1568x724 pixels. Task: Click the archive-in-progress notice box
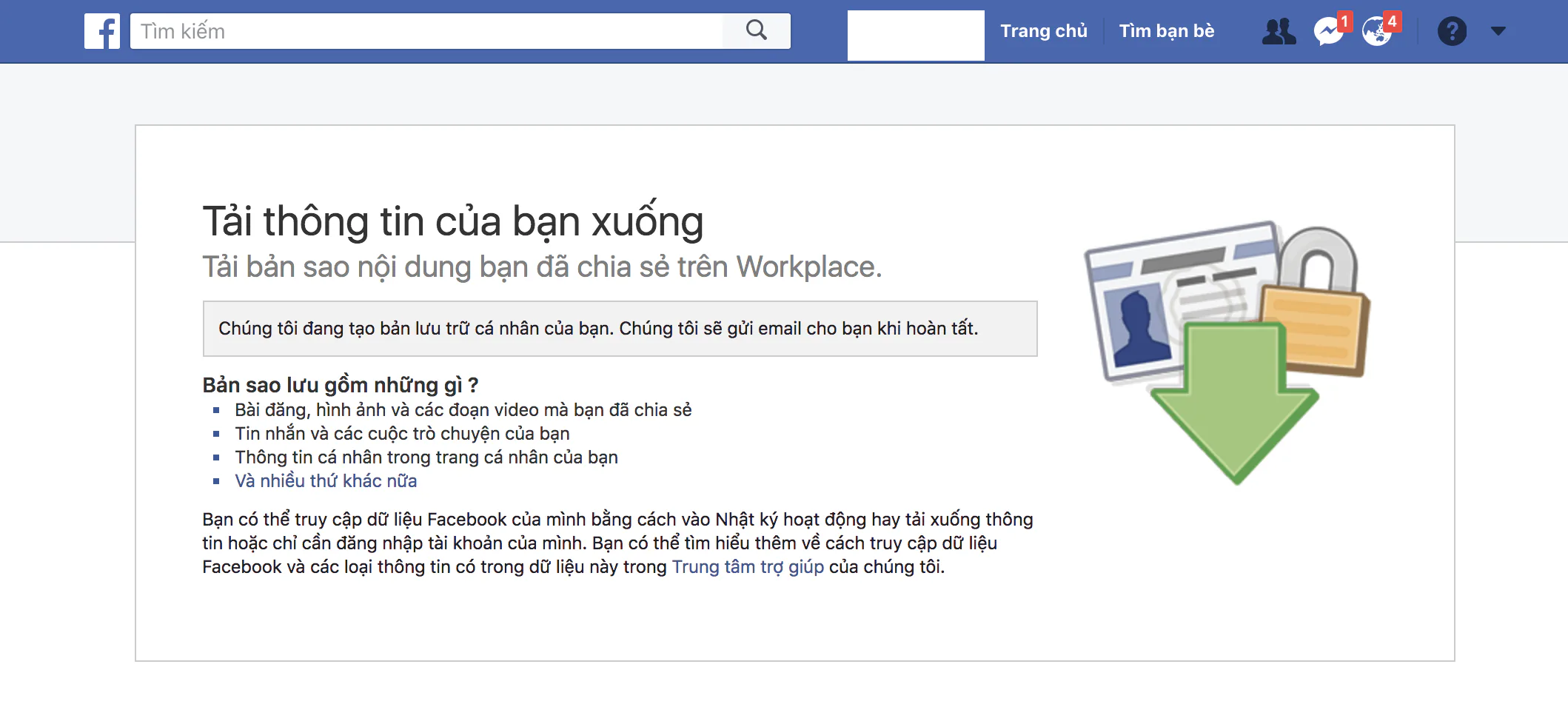pos(620,329)
